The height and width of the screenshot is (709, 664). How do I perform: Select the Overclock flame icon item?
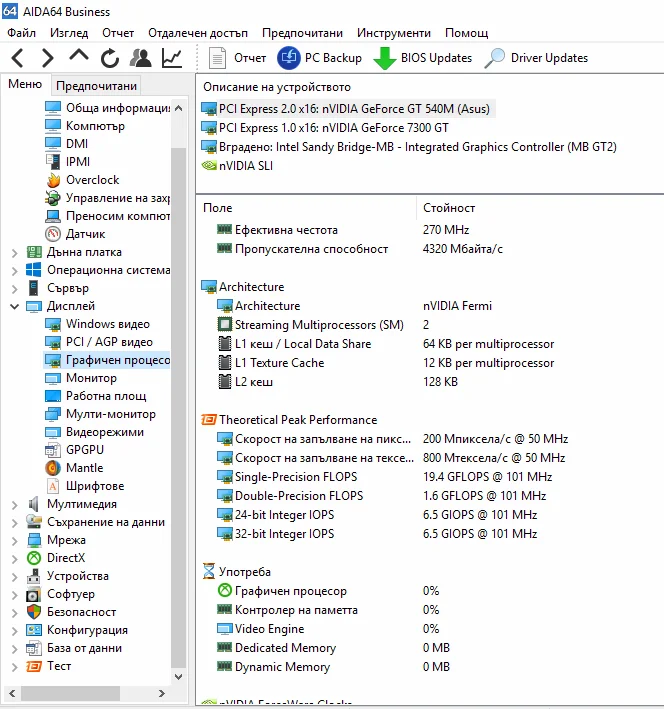point(53,180)
